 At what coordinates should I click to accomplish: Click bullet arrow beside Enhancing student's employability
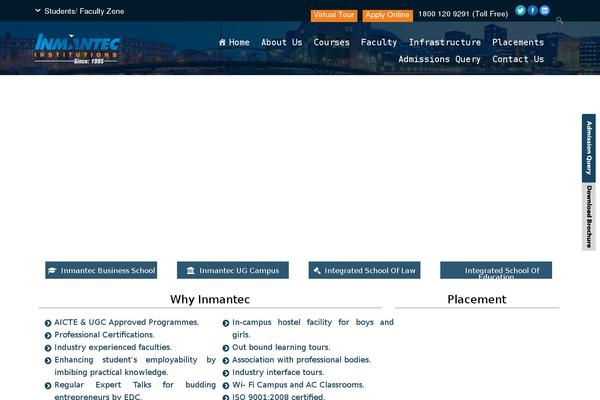click(48, 361)
